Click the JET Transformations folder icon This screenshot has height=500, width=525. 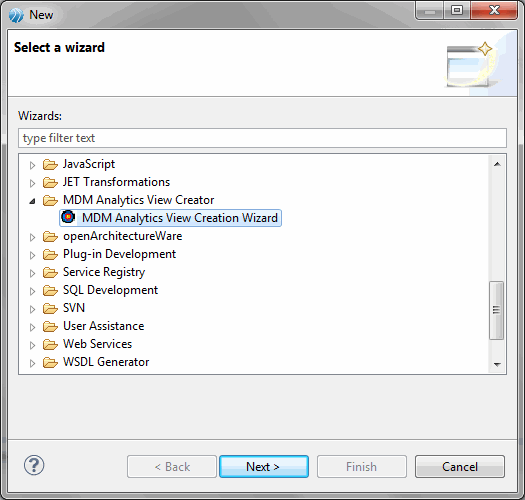tap(50, 183)
